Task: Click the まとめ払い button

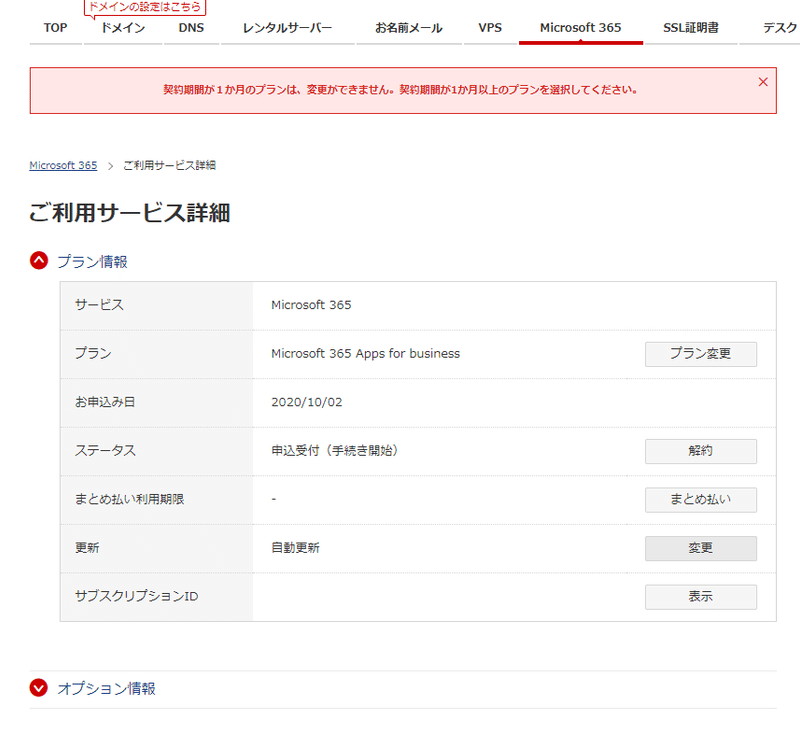Action: point(701,499)
